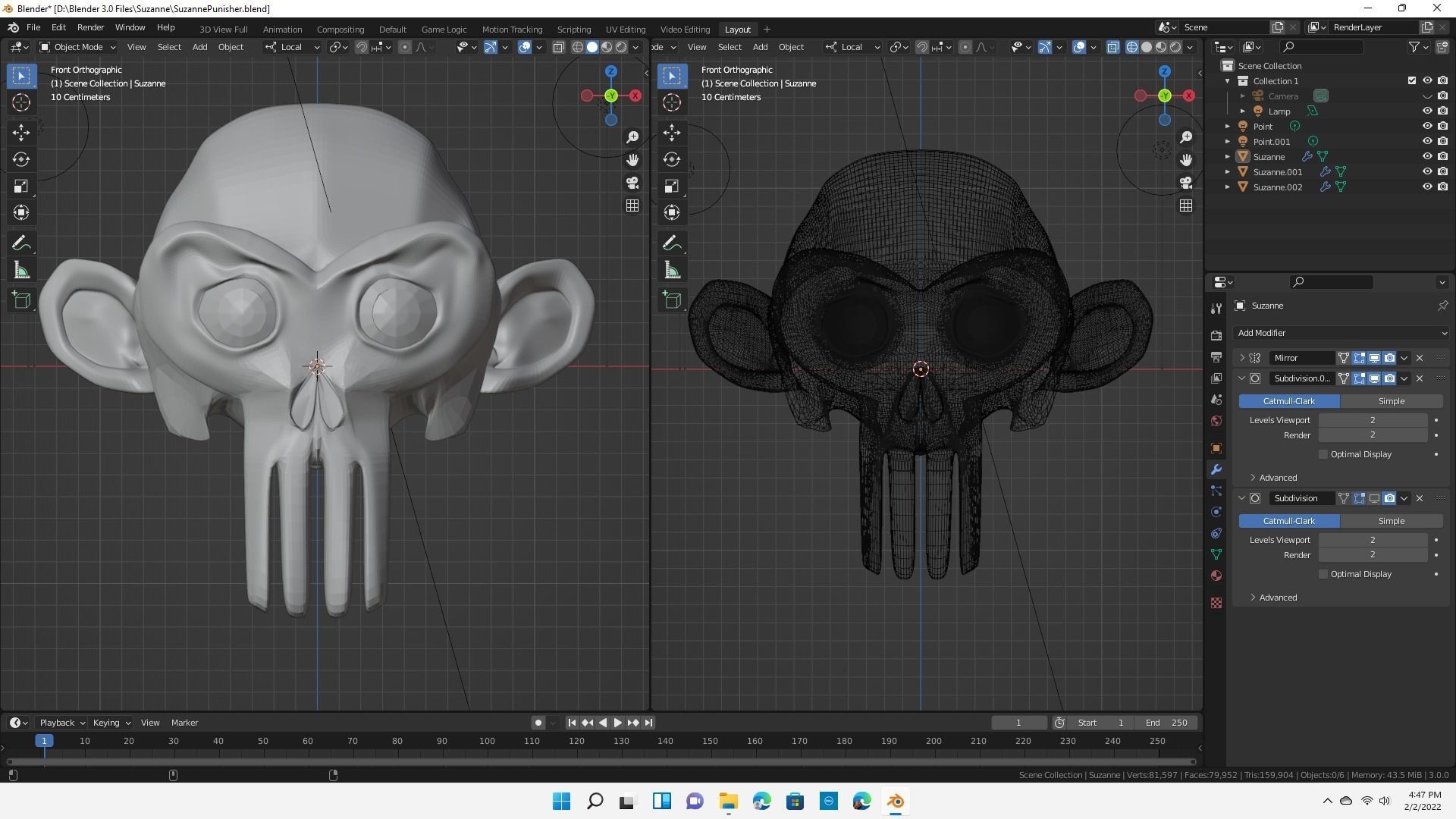
Task: Toggle camera view in left viewport
Action: tap(632, 183)
